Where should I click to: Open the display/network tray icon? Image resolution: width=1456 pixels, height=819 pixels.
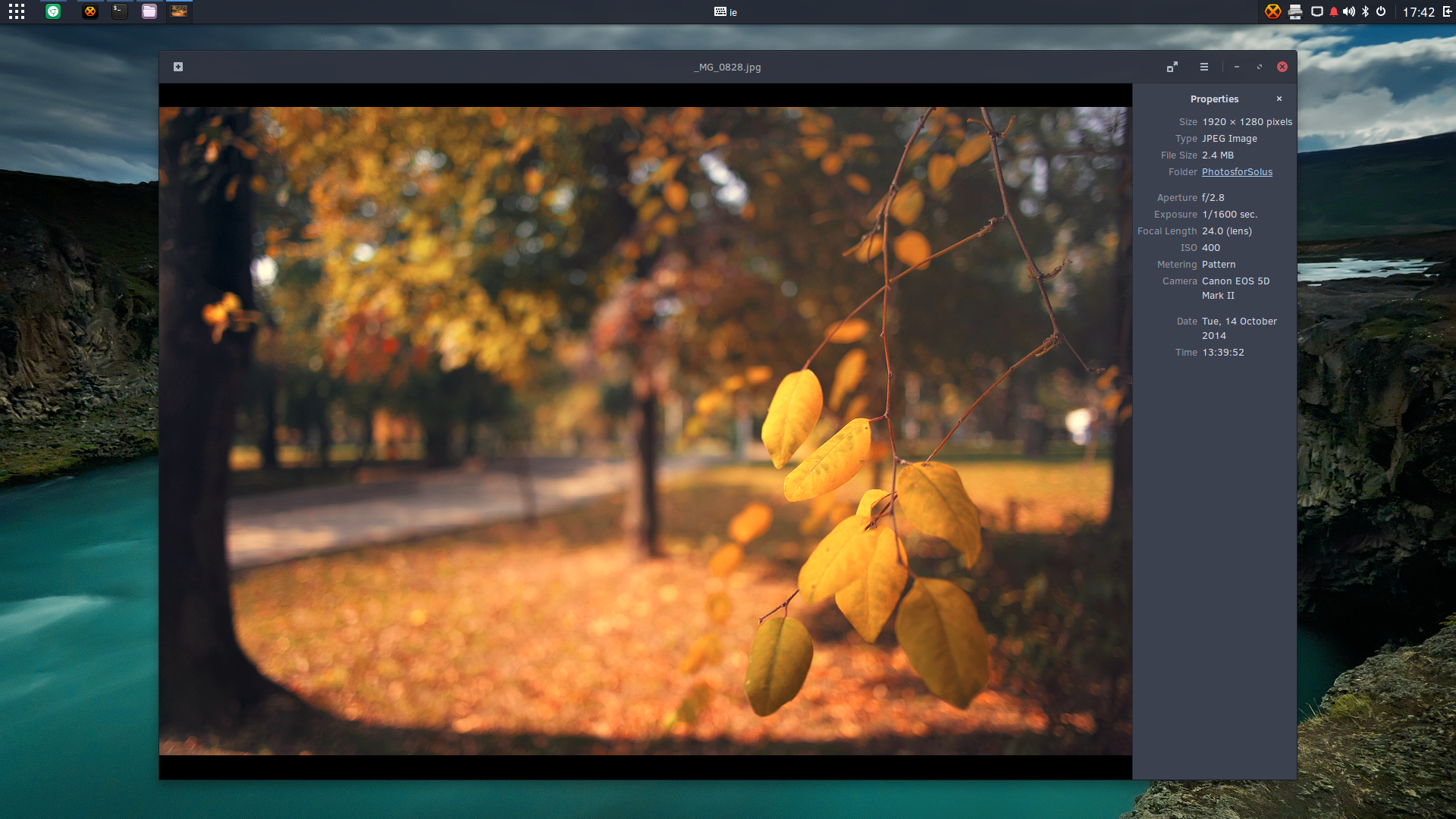(1317, 11)
